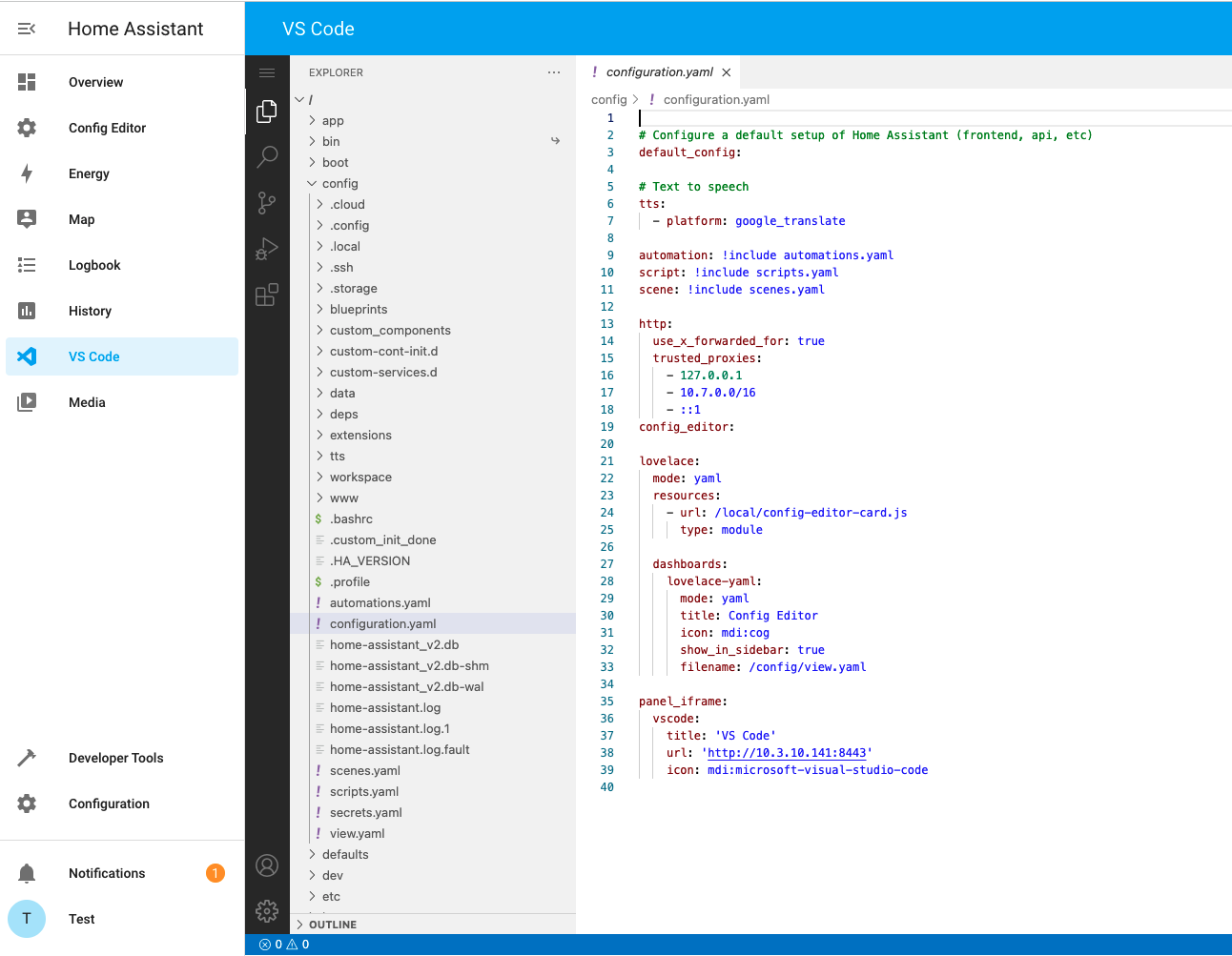This screenshot has height=956, width=1232.
Task: Expand the .storage folder
Action: 319,288
